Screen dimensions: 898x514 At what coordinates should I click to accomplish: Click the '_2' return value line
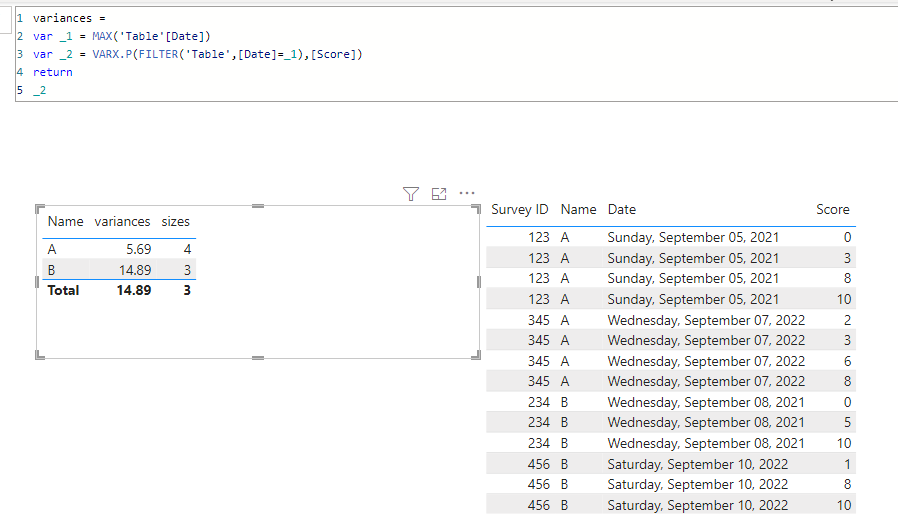[40, 91]
